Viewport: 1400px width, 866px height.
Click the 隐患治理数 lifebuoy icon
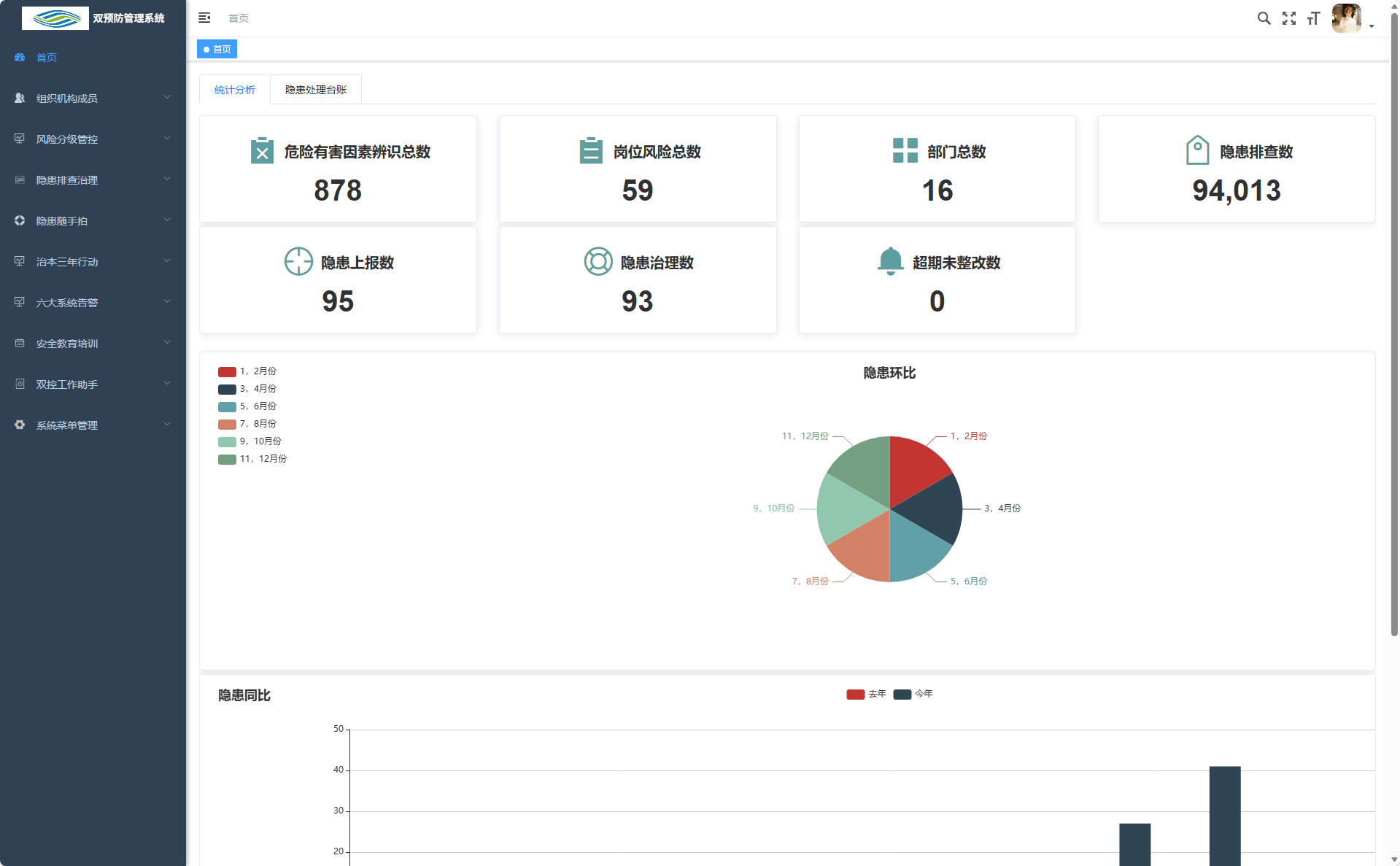click(598, 261)
